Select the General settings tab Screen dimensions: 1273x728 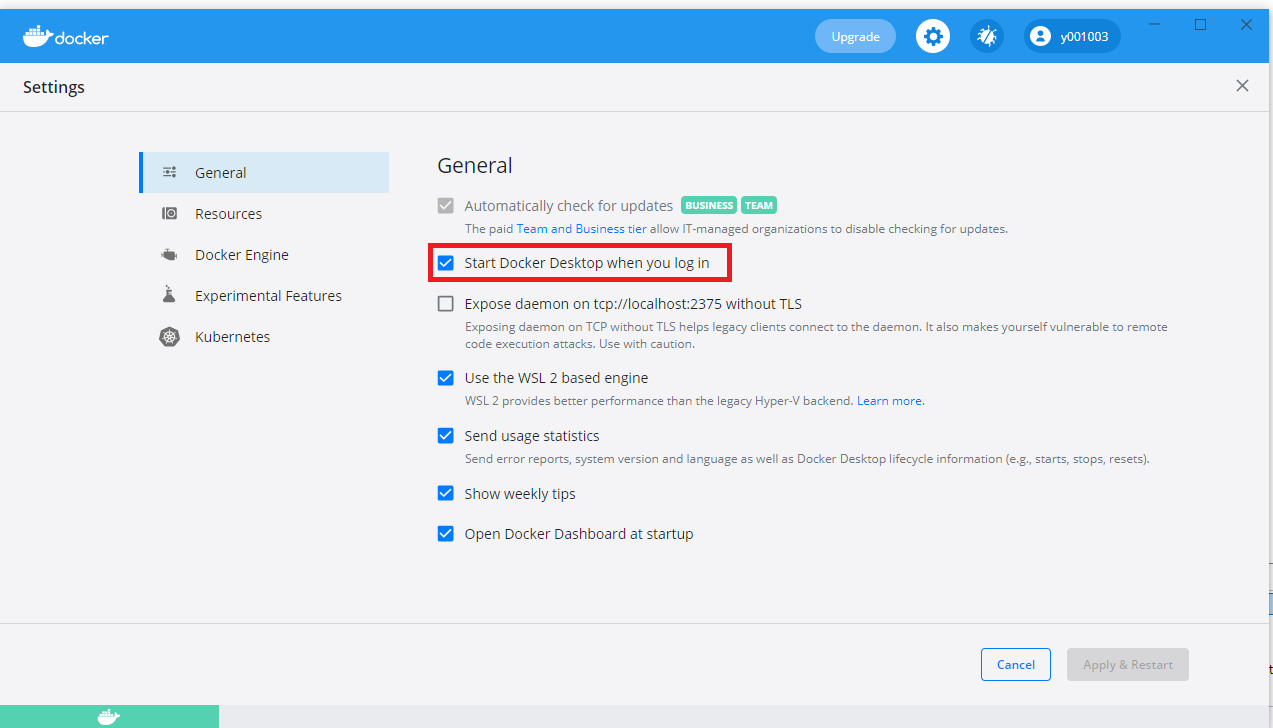click(x=264, y=172)
